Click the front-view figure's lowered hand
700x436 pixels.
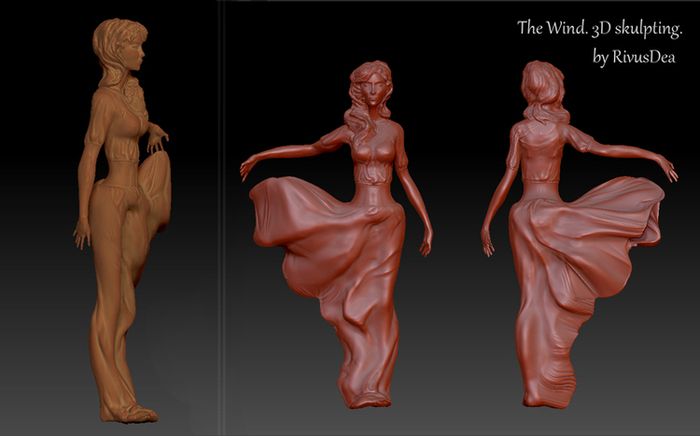click(434, 245)
